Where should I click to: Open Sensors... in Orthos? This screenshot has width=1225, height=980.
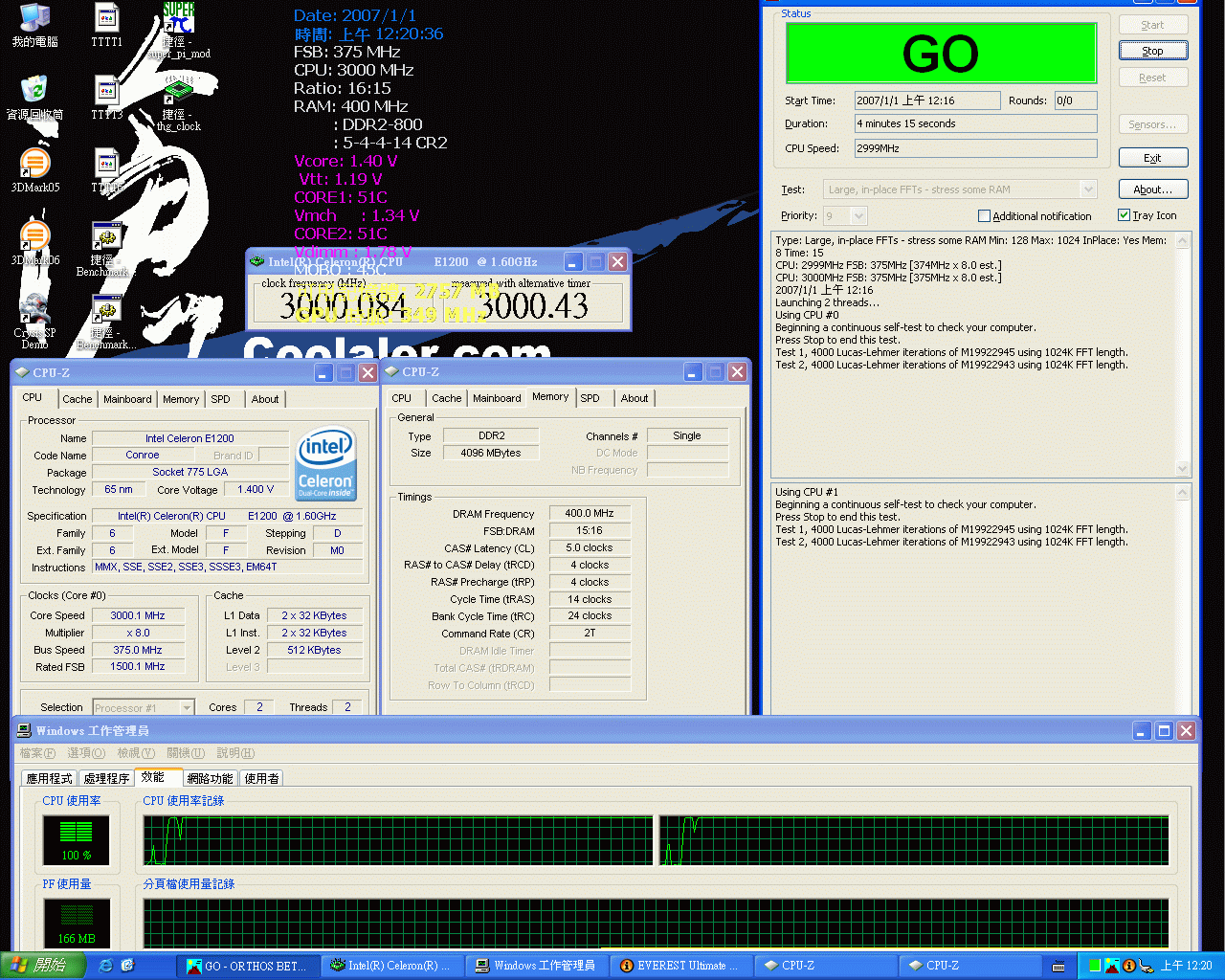pos(1153,124)
